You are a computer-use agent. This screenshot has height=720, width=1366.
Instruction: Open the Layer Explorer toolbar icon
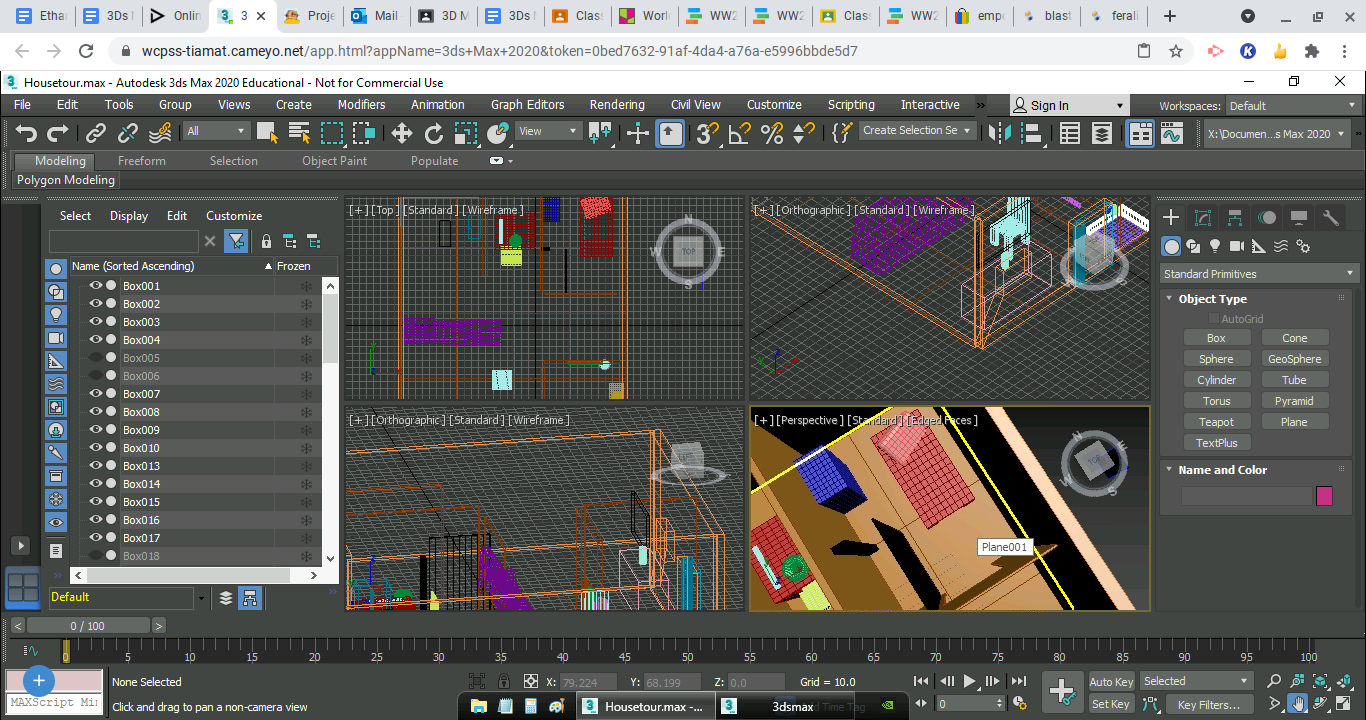coord(1102,133)
